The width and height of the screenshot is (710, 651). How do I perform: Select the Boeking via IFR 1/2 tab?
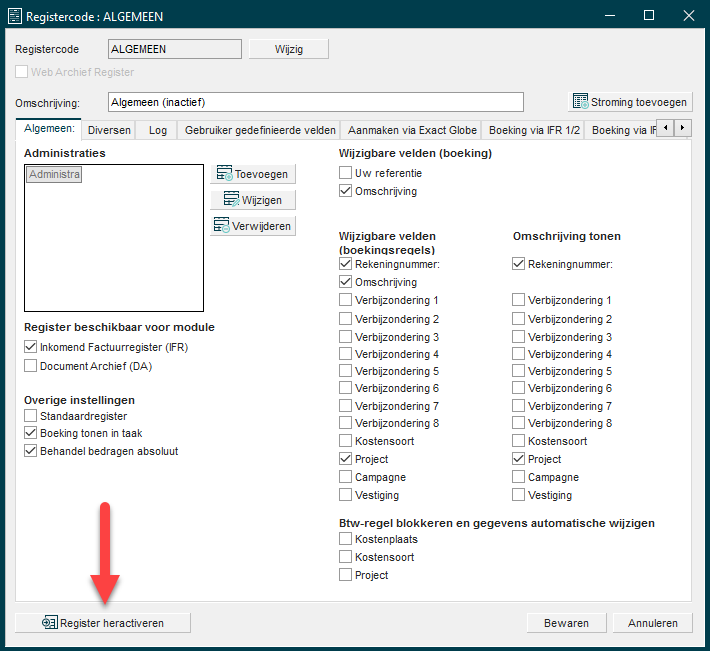pos(534,130)
